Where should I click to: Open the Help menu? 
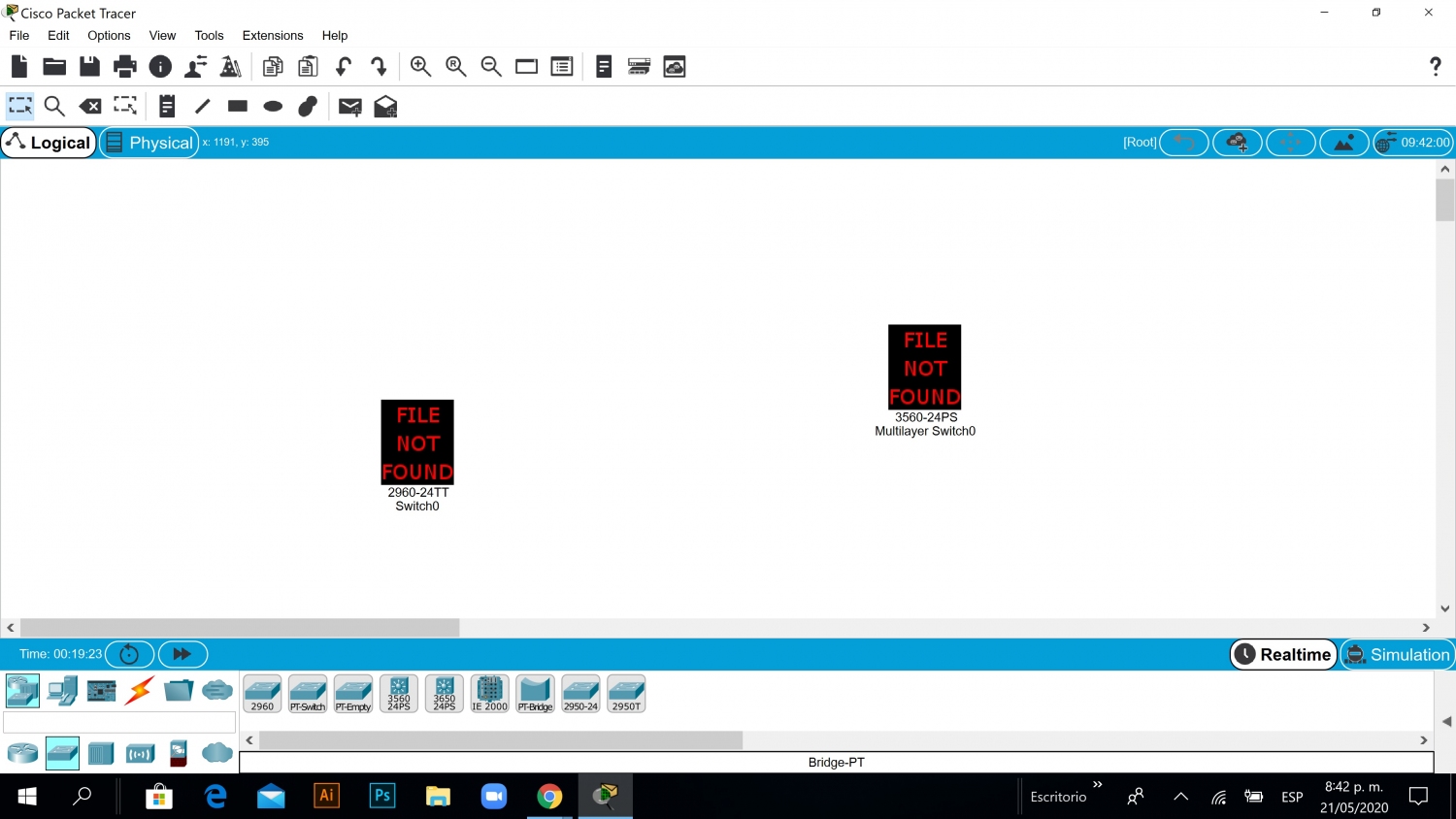click(x=335, y=35)
